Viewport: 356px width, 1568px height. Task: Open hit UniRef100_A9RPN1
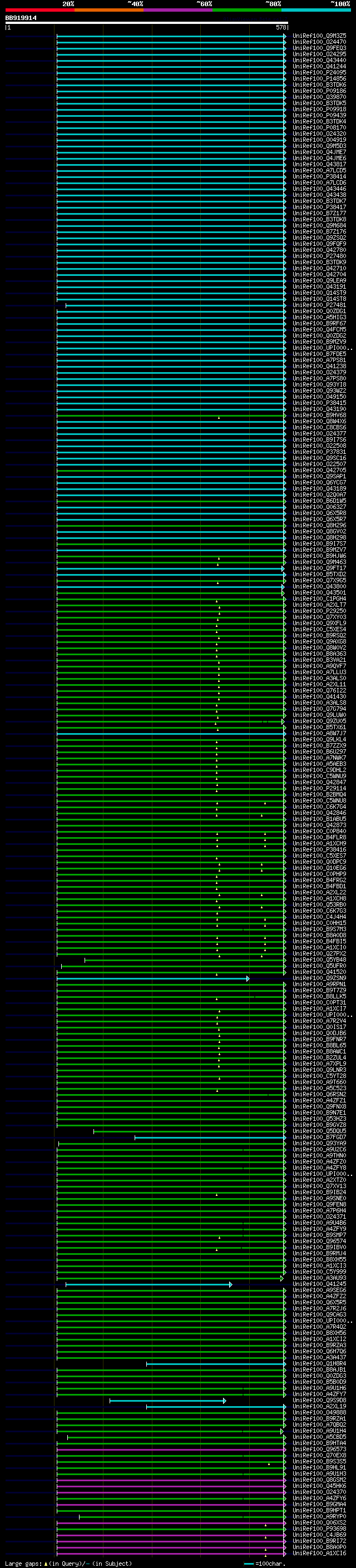pyautogui.click(x=319, y=985)
